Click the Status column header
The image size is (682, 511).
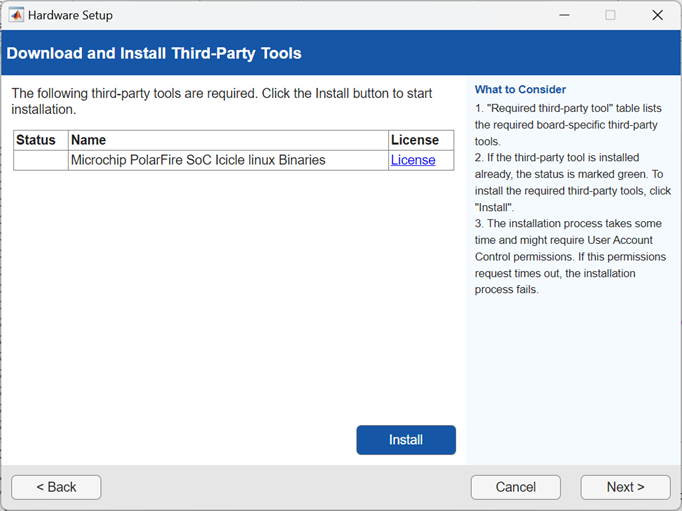click(36, 140)
